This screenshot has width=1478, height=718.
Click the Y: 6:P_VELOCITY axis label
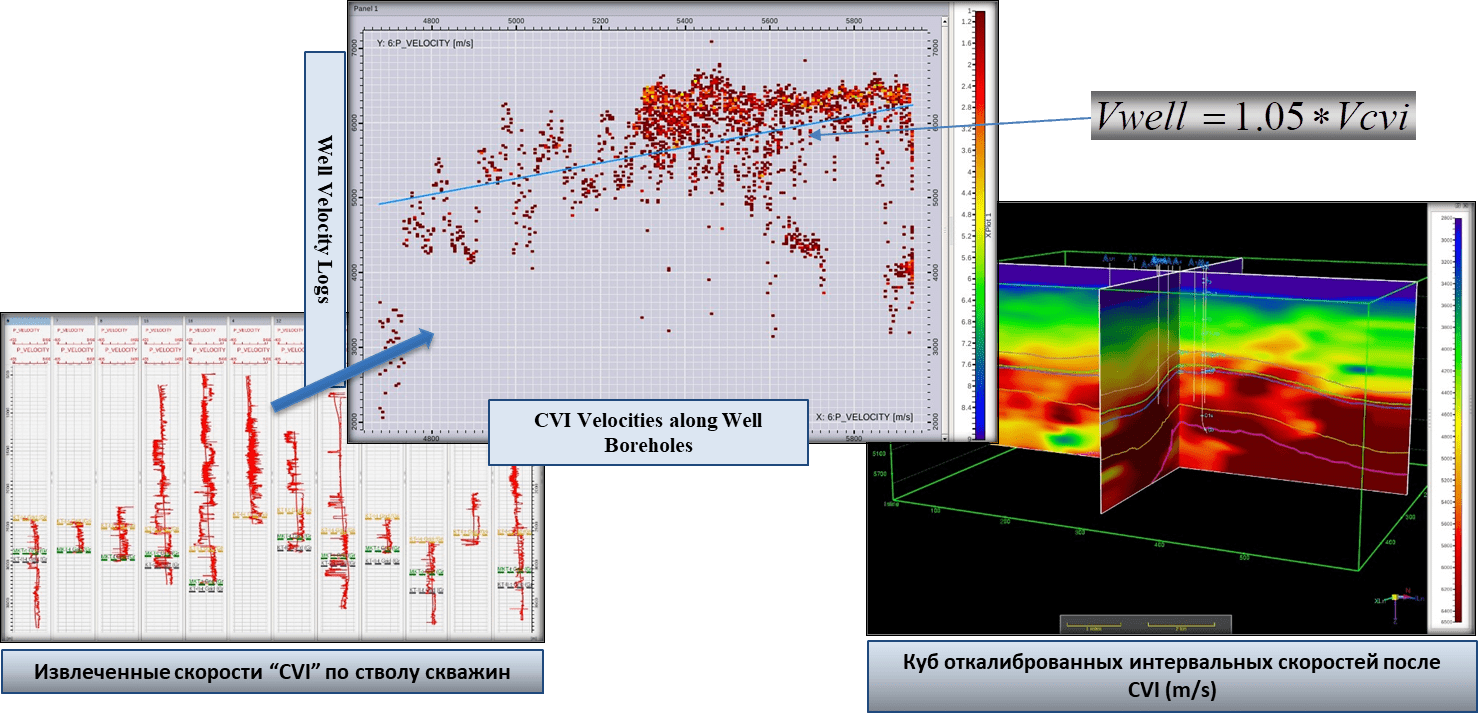pyautogui.click(x=425, y=42)
